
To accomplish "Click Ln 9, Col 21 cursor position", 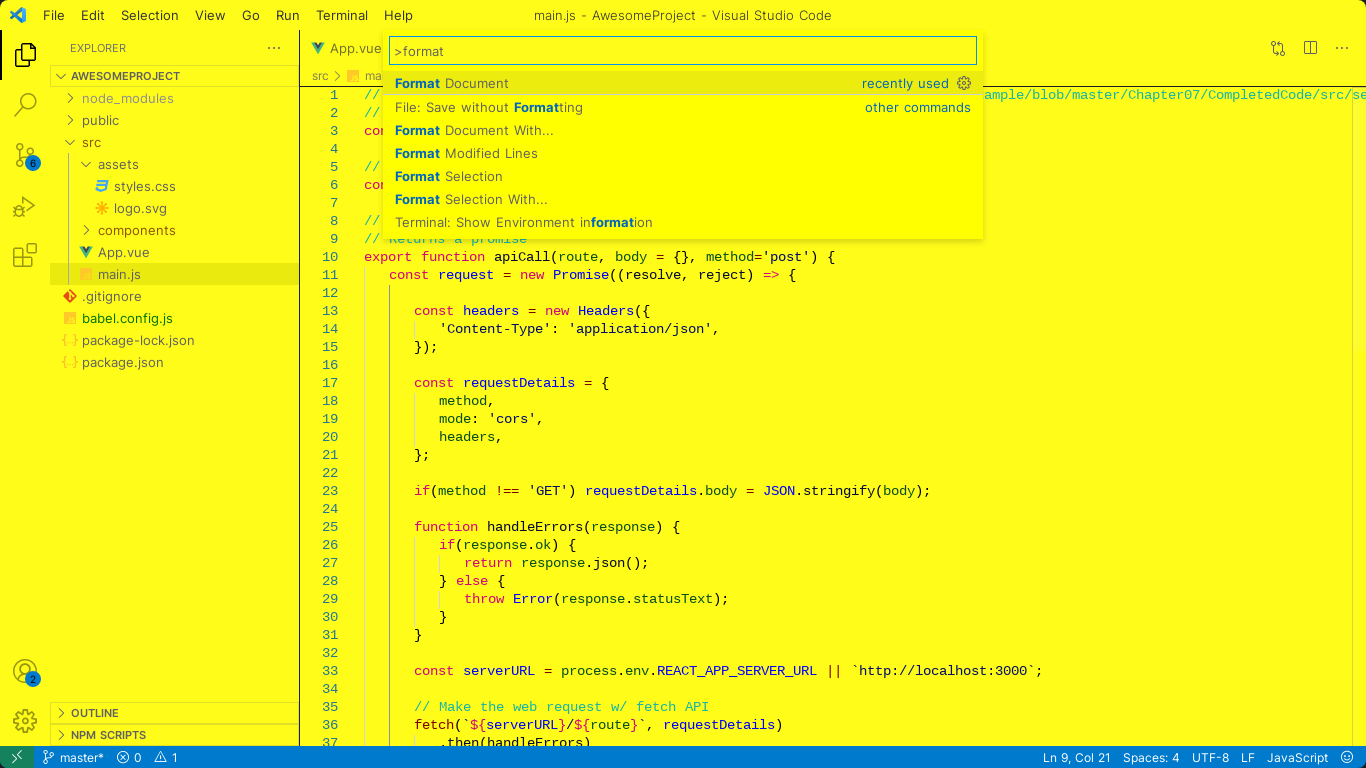I will (x=1077, y=757).
